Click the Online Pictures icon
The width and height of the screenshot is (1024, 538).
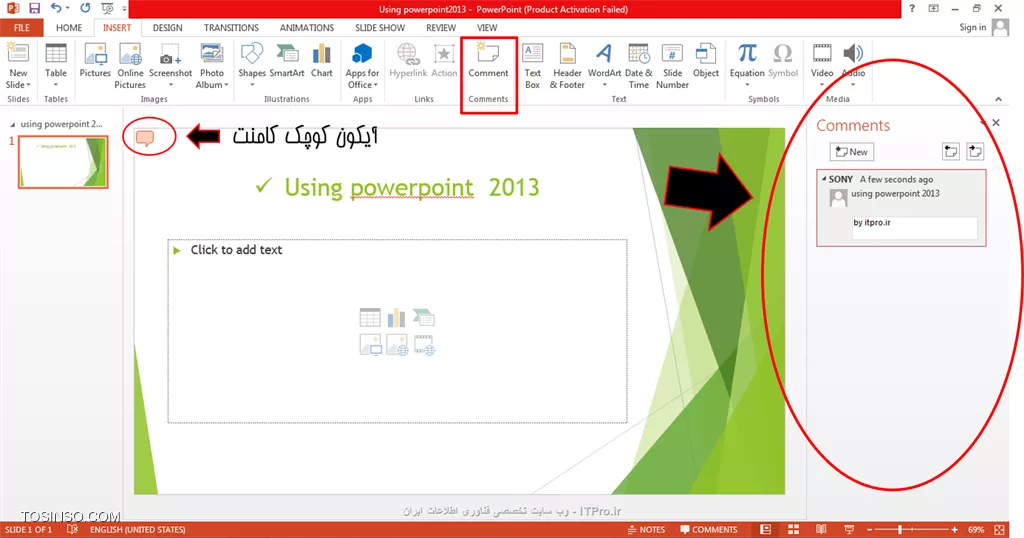pyautogui.click(x=130, y=54)
